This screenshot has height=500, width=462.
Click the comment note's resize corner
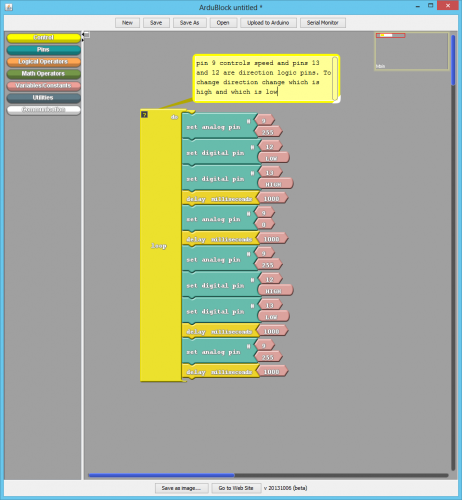pos(337,100)
